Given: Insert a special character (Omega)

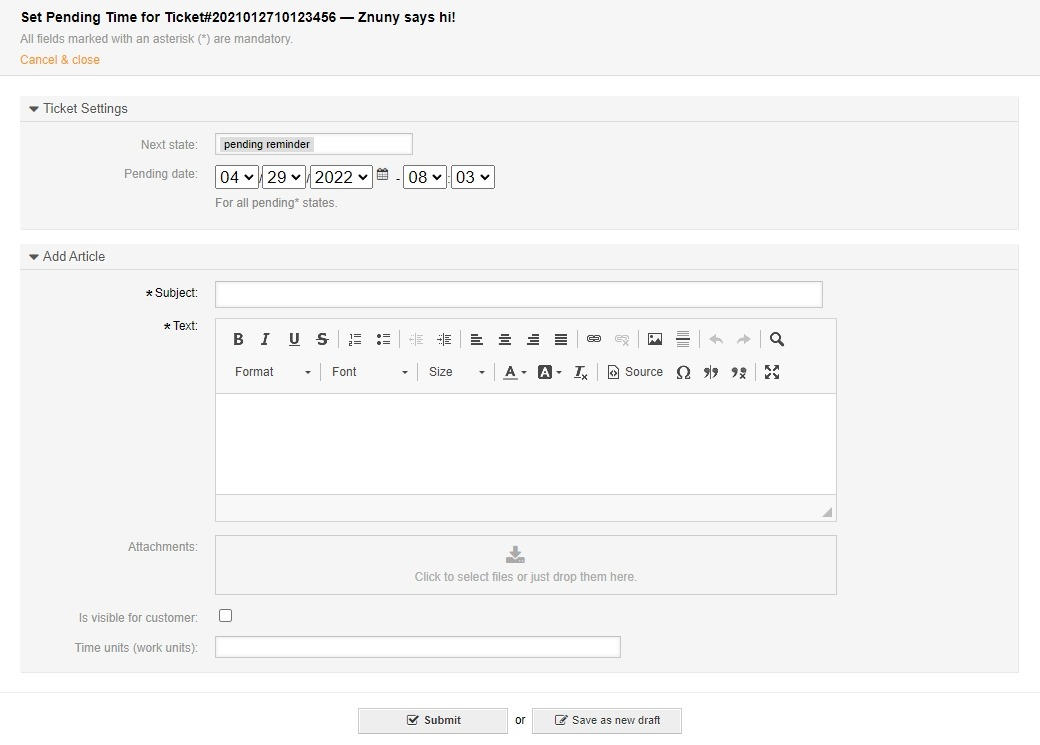Looking at the screenshot, I should [x=683, y=372].
